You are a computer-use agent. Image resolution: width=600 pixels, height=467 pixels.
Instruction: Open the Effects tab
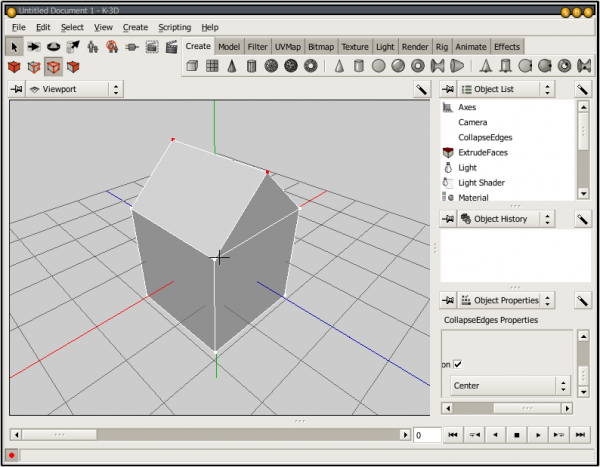pyautogui.click(x=507, y=47)
